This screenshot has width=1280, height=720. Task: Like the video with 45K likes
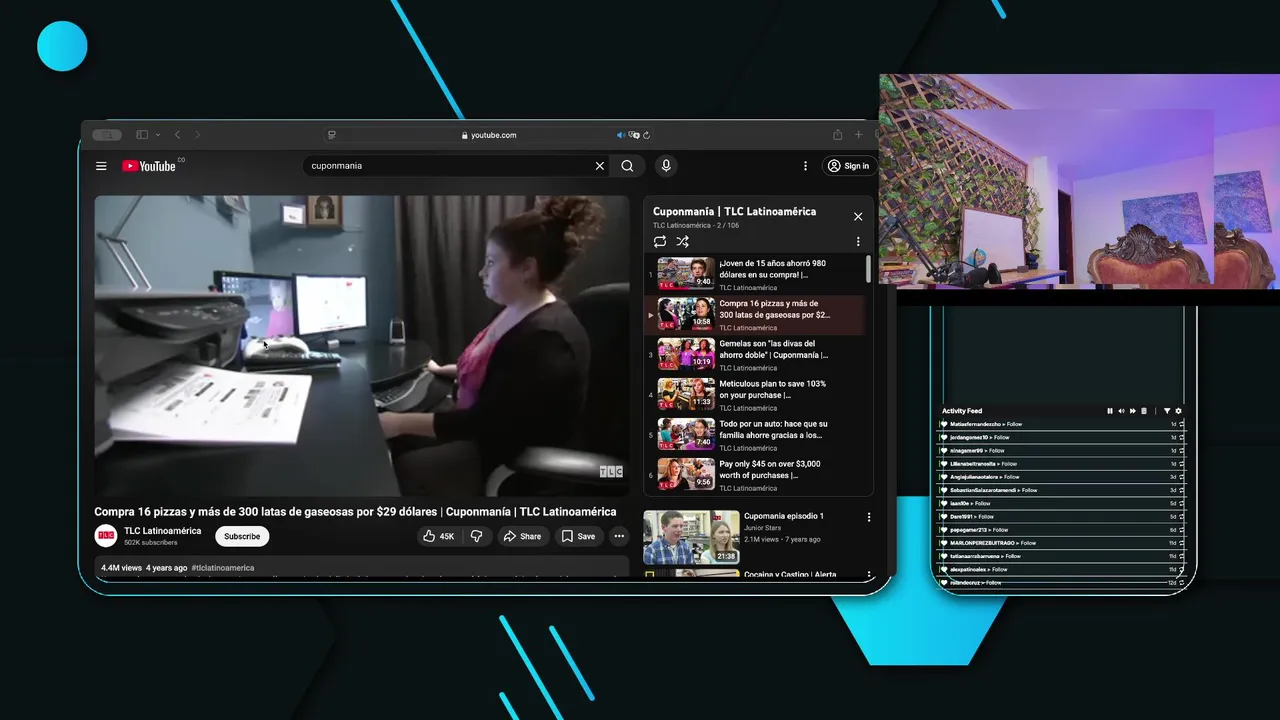tap(439, 536)
